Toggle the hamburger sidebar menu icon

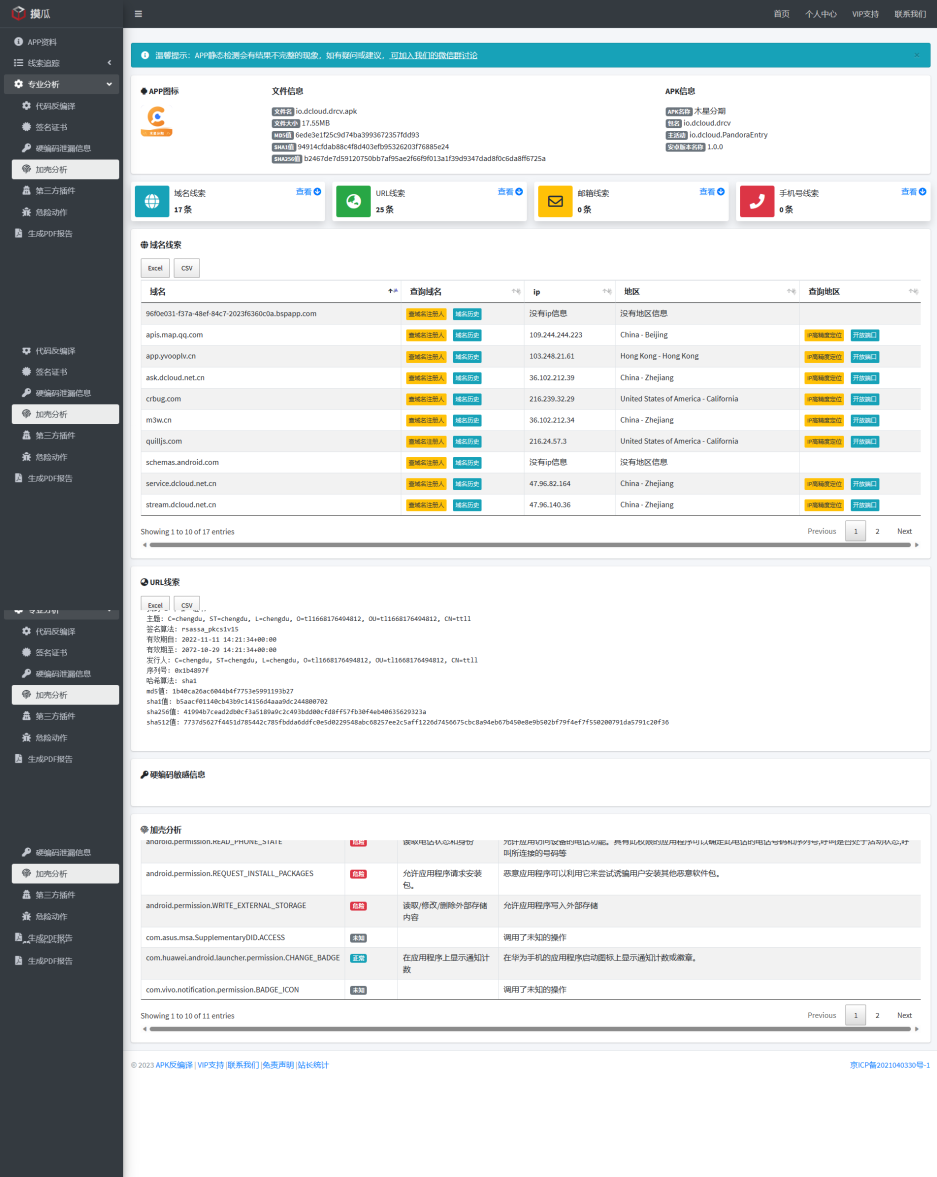point(138,14)
